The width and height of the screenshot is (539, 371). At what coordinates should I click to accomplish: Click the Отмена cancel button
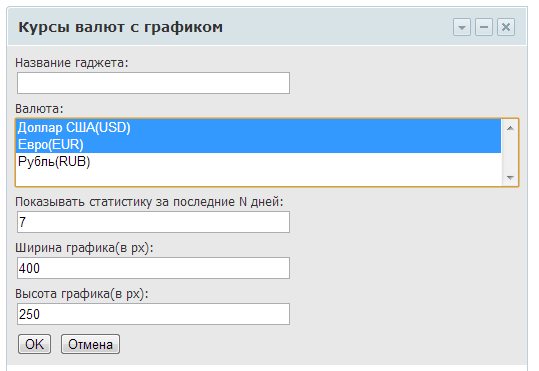click(90, 344)
